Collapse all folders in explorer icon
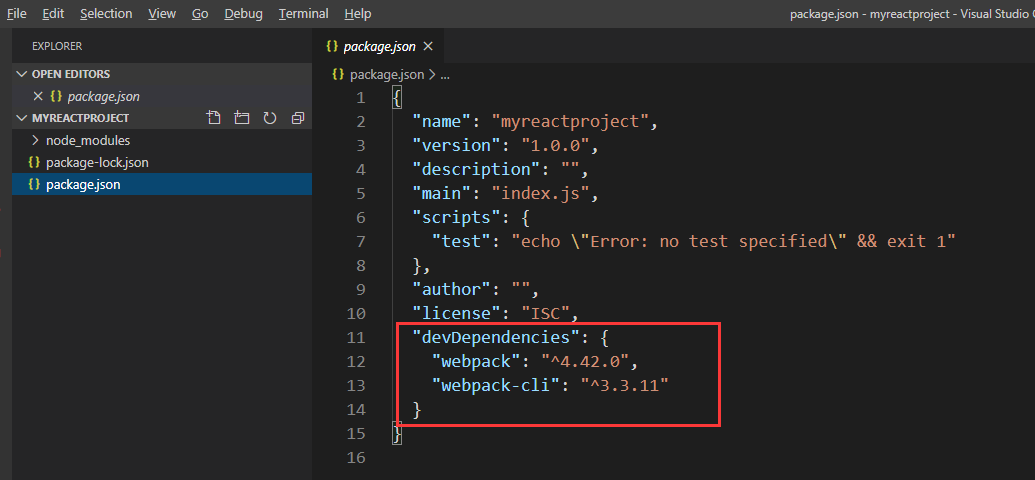 [298, 118]
